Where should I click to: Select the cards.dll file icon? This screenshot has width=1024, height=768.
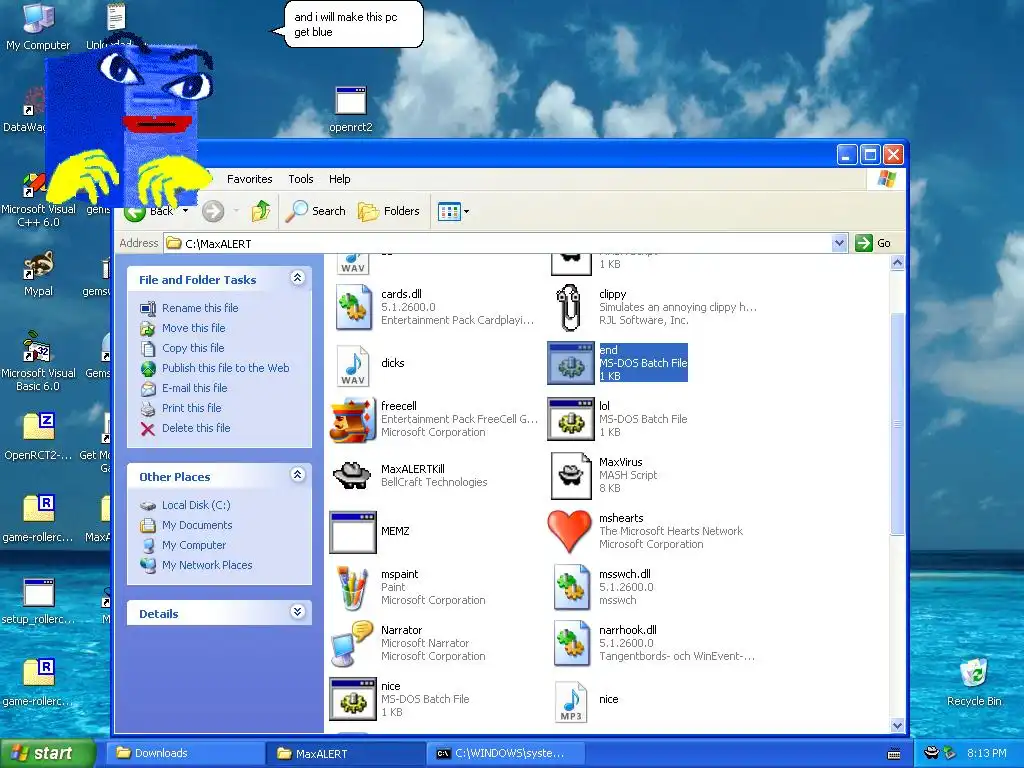coord(353,307)
